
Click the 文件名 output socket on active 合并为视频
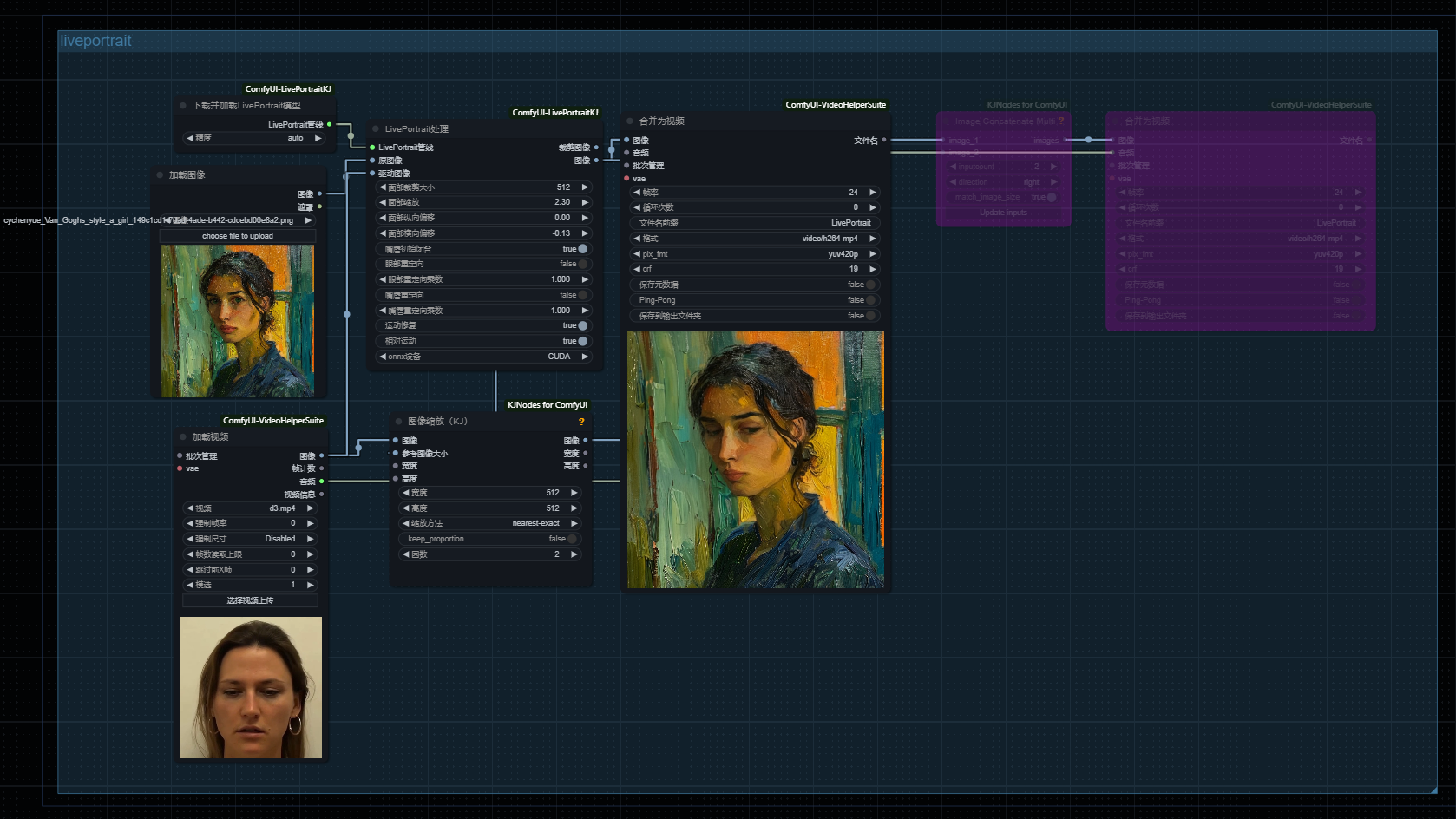(884, 140)
